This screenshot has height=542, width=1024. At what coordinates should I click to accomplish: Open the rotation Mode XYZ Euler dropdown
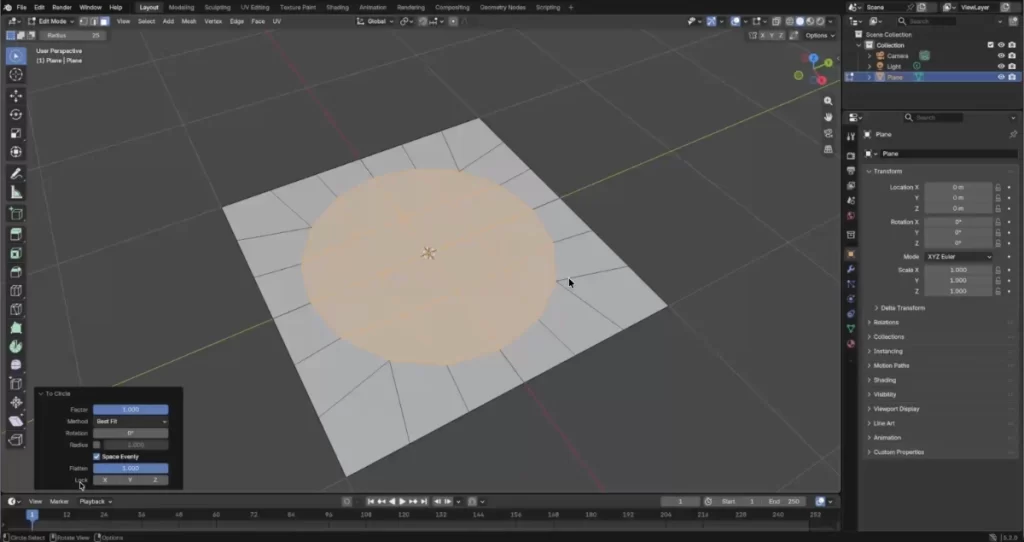[x=958, y=257]
